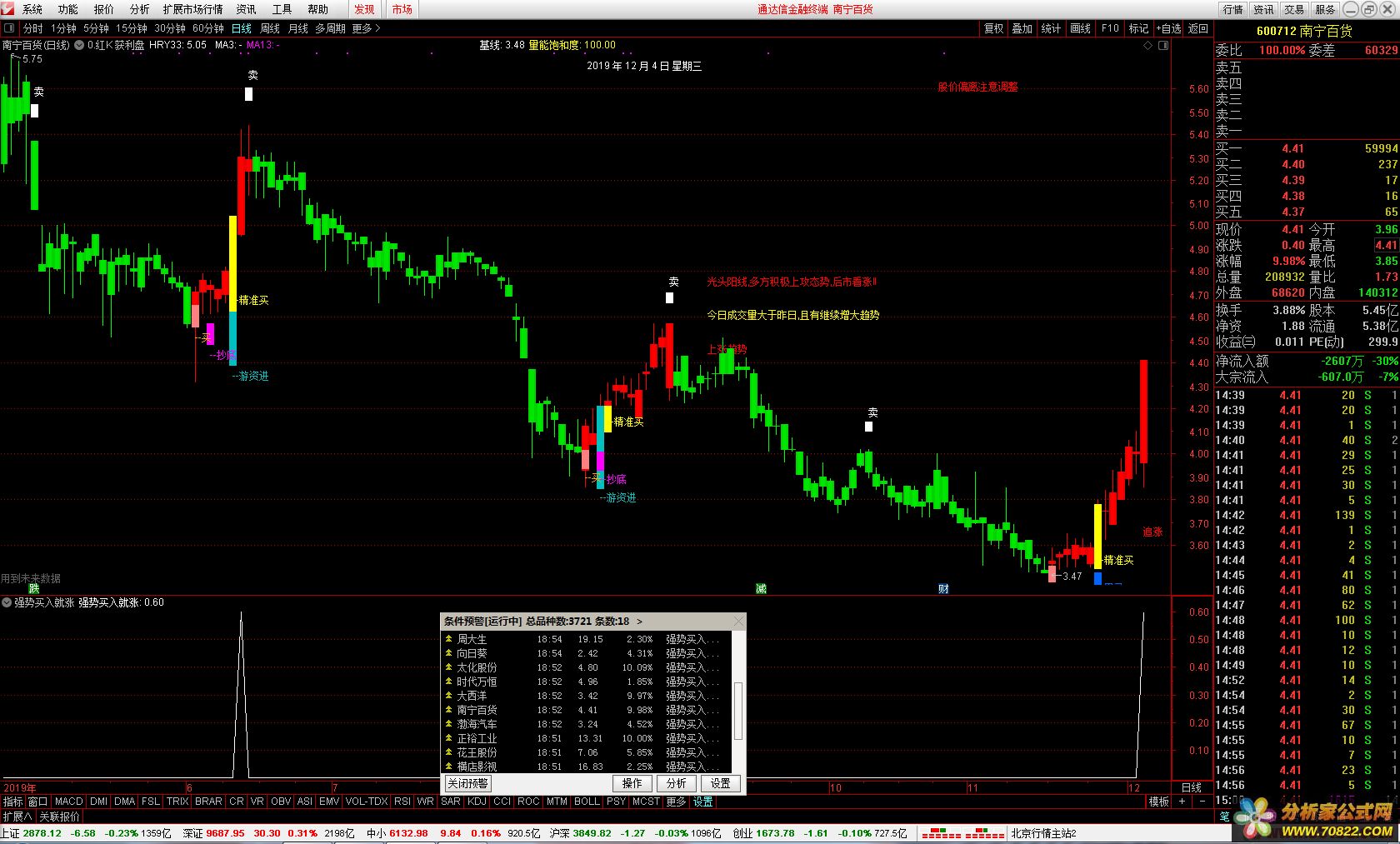Click the 返回 button
Image resolution: width=1400 pixels, height=844 pixels.
[1198, 28]
